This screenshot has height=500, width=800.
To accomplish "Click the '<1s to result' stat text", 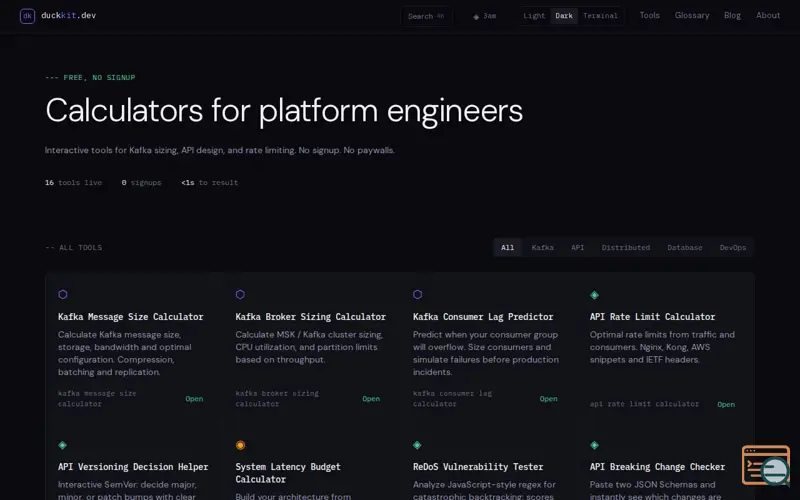I will point(210,183).
